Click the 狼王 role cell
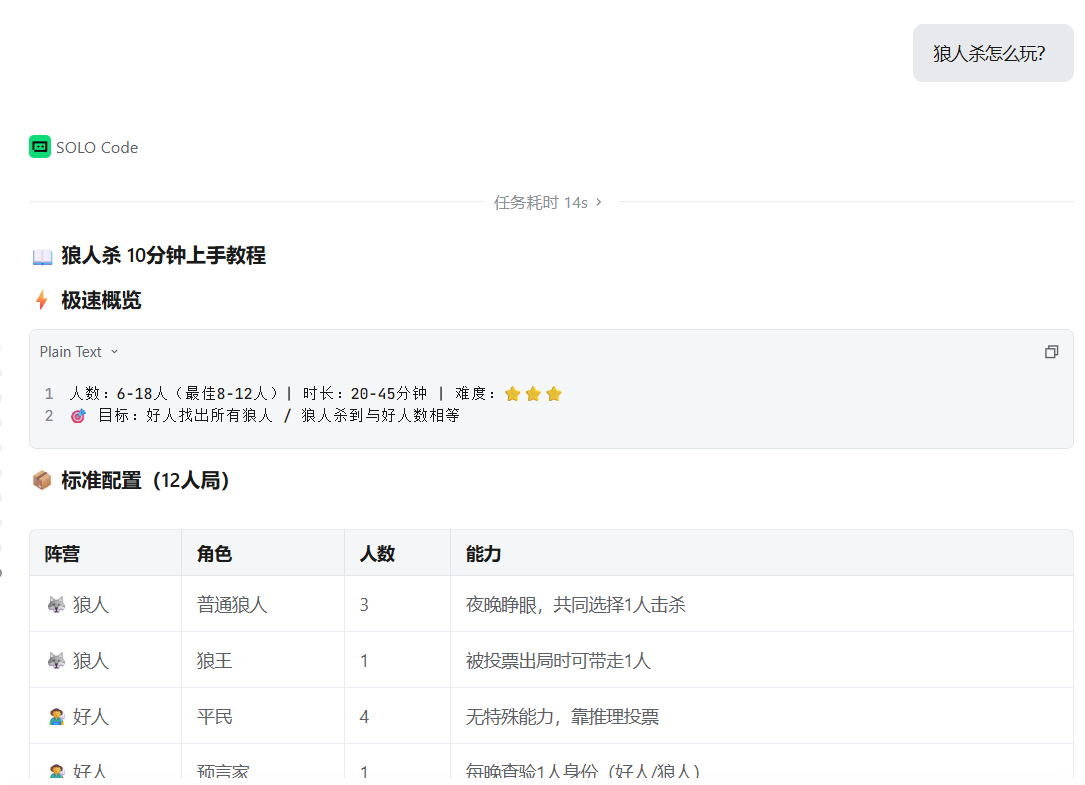The image size is (1085, 785). click(215, 661)
